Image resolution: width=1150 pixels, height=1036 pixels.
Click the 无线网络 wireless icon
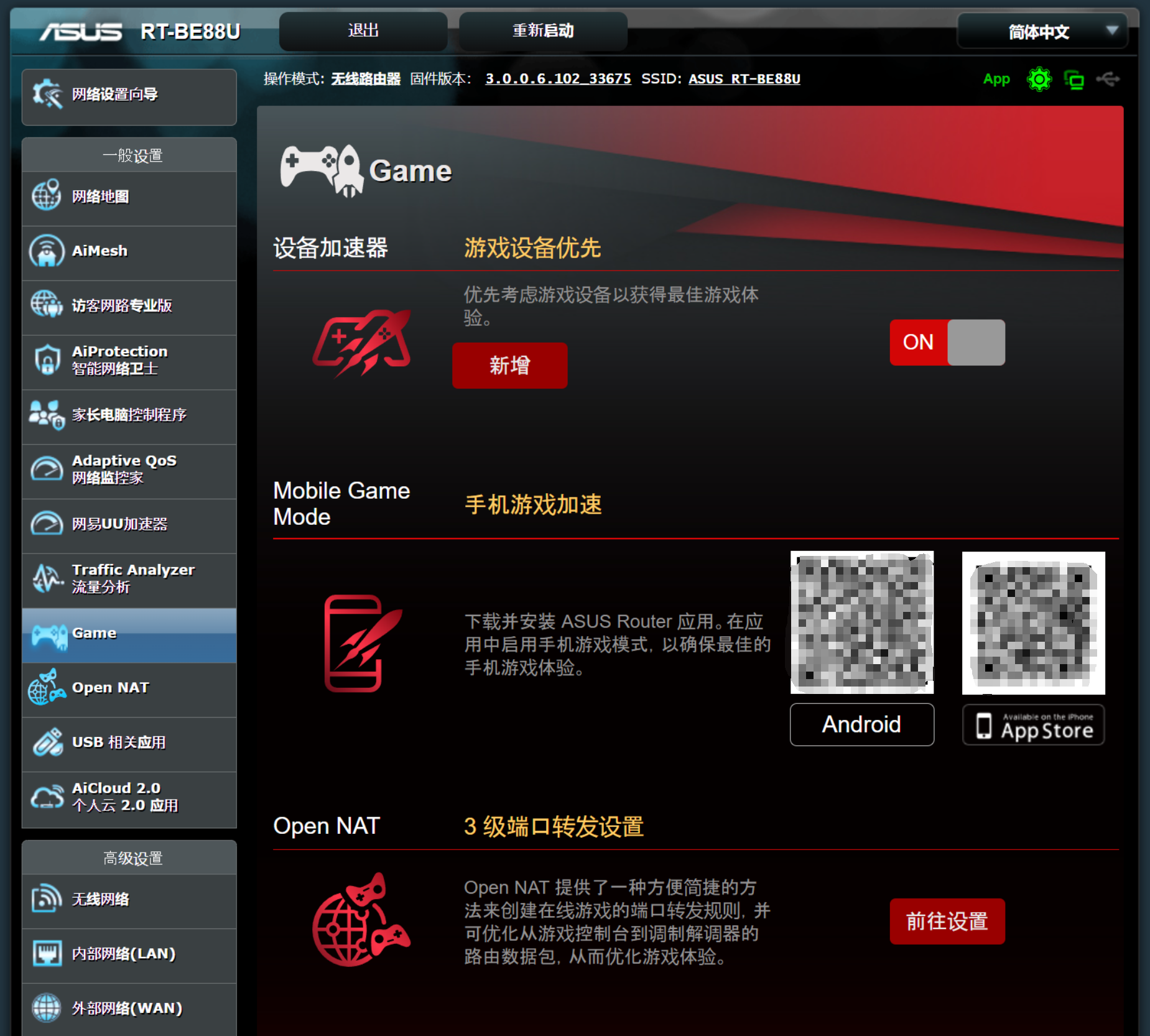47,899
